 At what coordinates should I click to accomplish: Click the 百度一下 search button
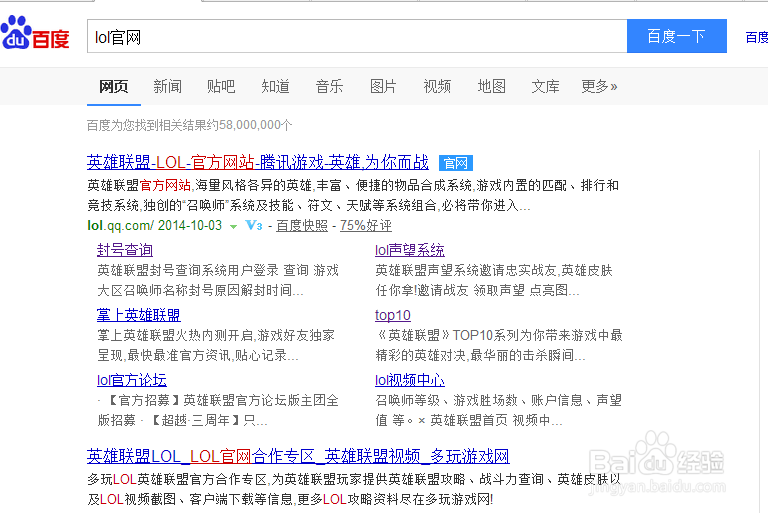tap(677, 36)
